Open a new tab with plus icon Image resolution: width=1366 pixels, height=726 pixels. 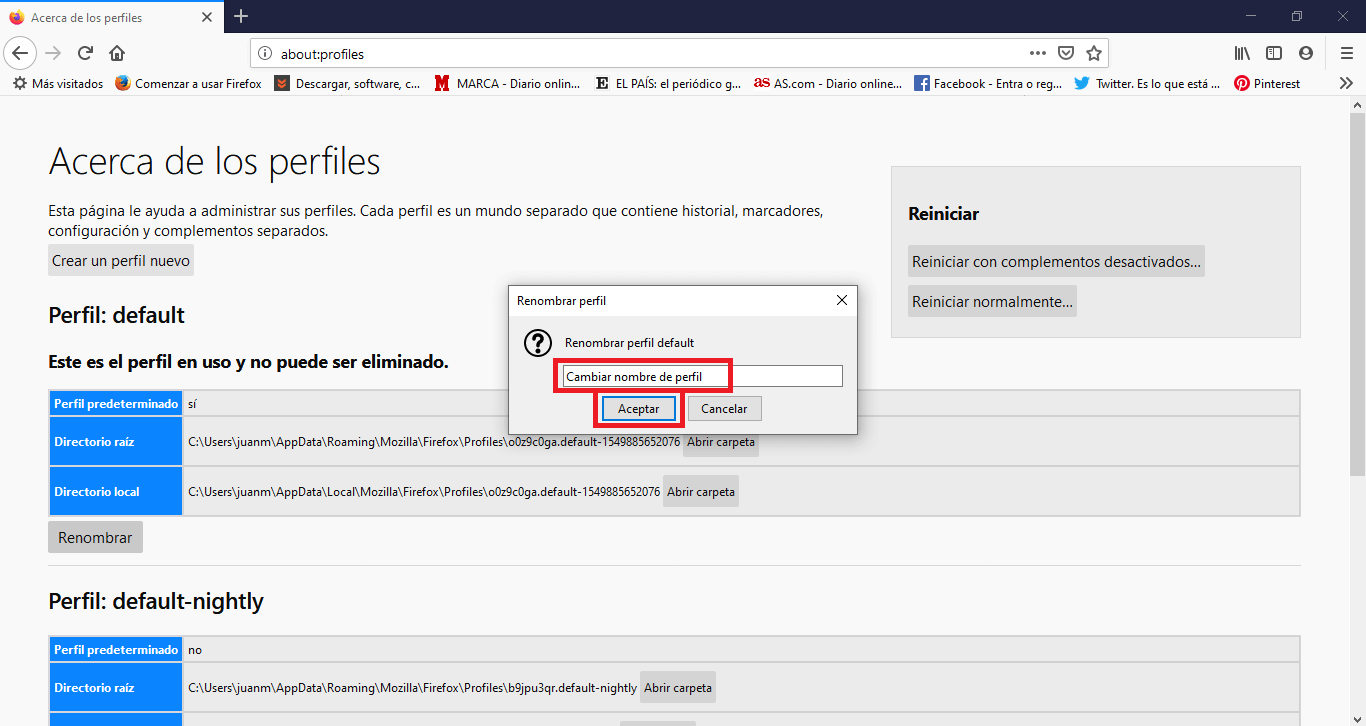241,16
